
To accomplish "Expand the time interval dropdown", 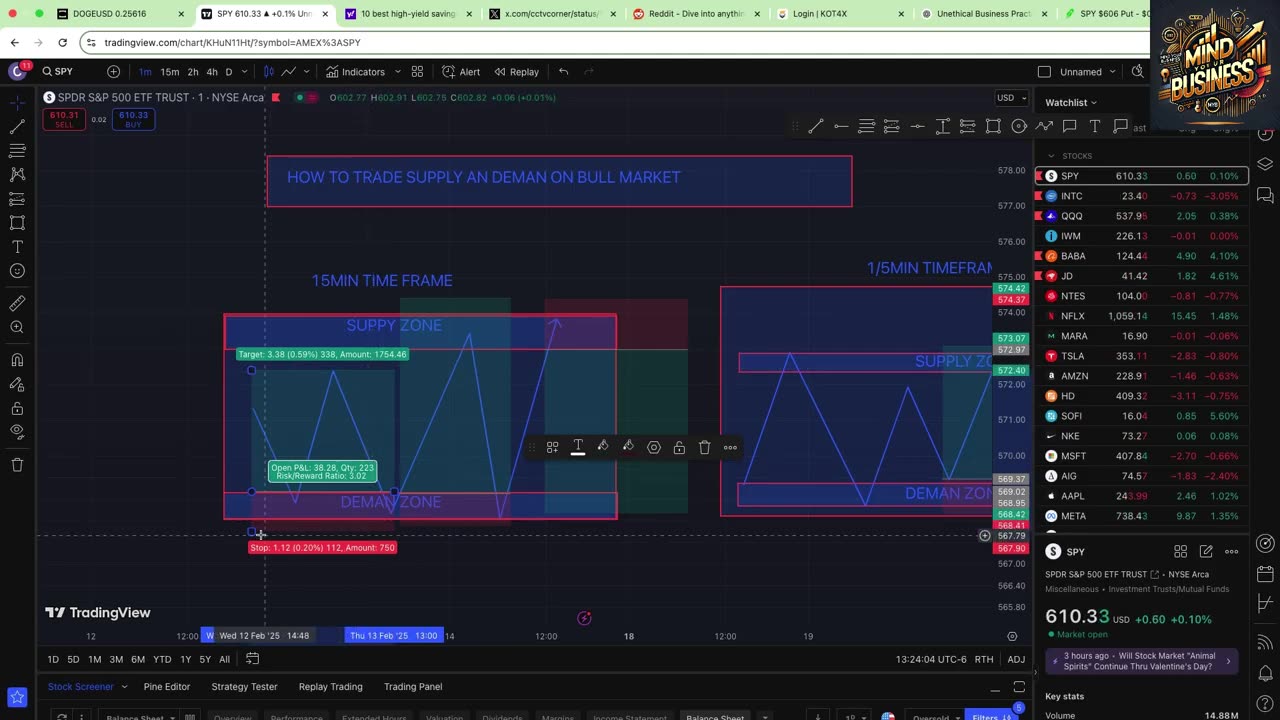I will (x=244, y=72).
